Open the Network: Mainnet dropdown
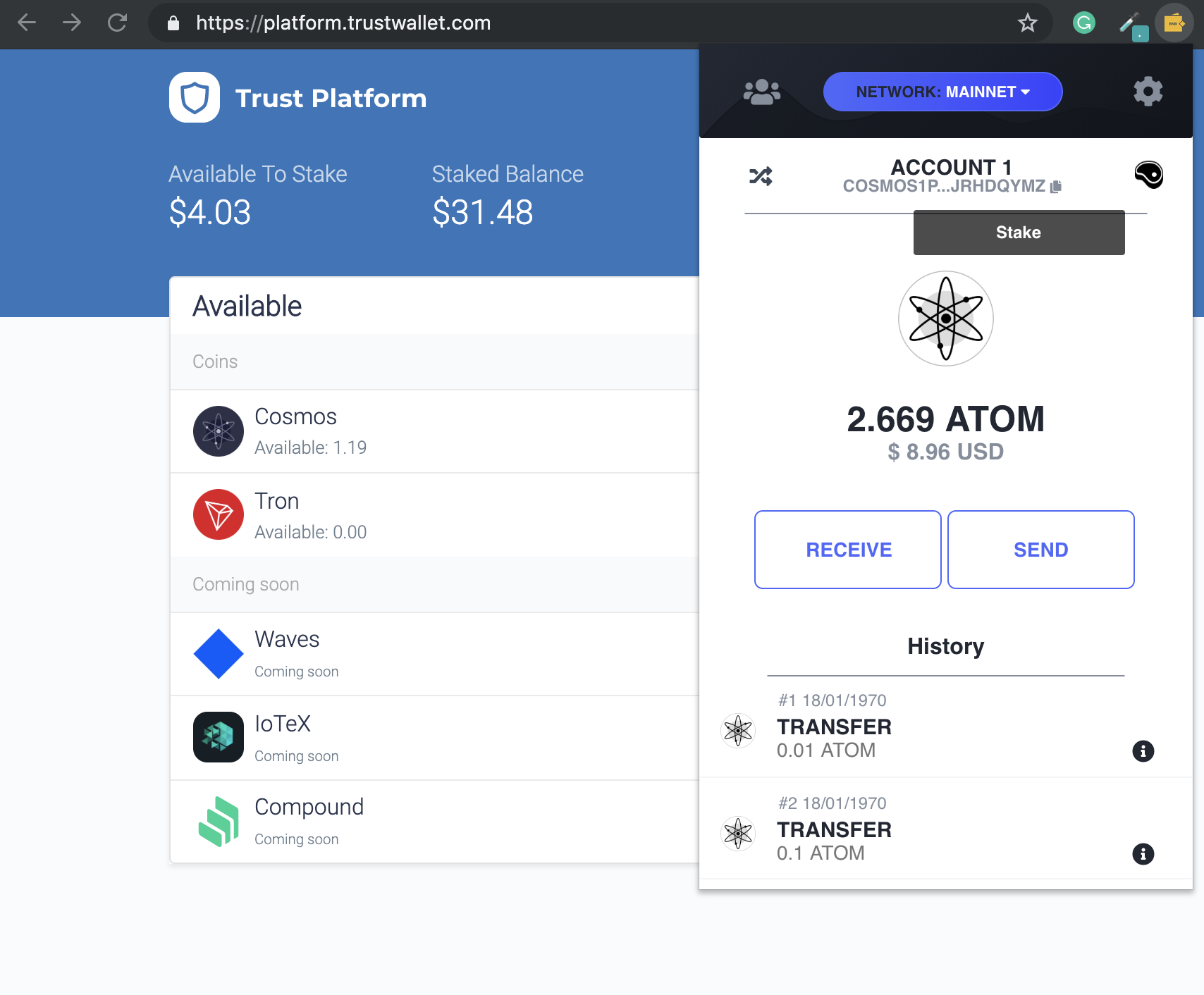1204x995 pixels. 942,92
